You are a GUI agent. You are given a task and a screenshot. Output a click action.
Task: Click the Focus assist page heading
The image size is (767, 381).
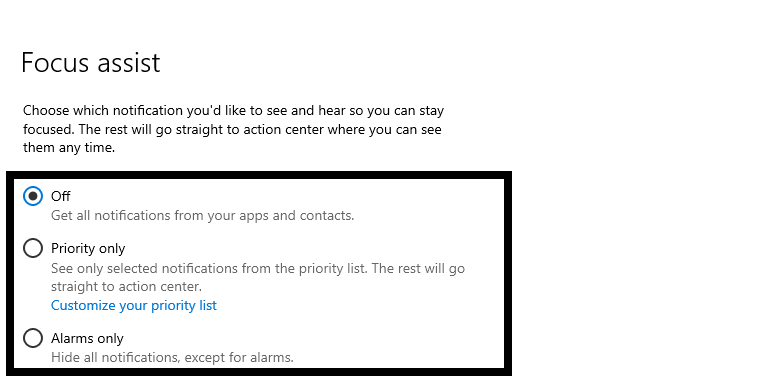[x=90, y=63]
